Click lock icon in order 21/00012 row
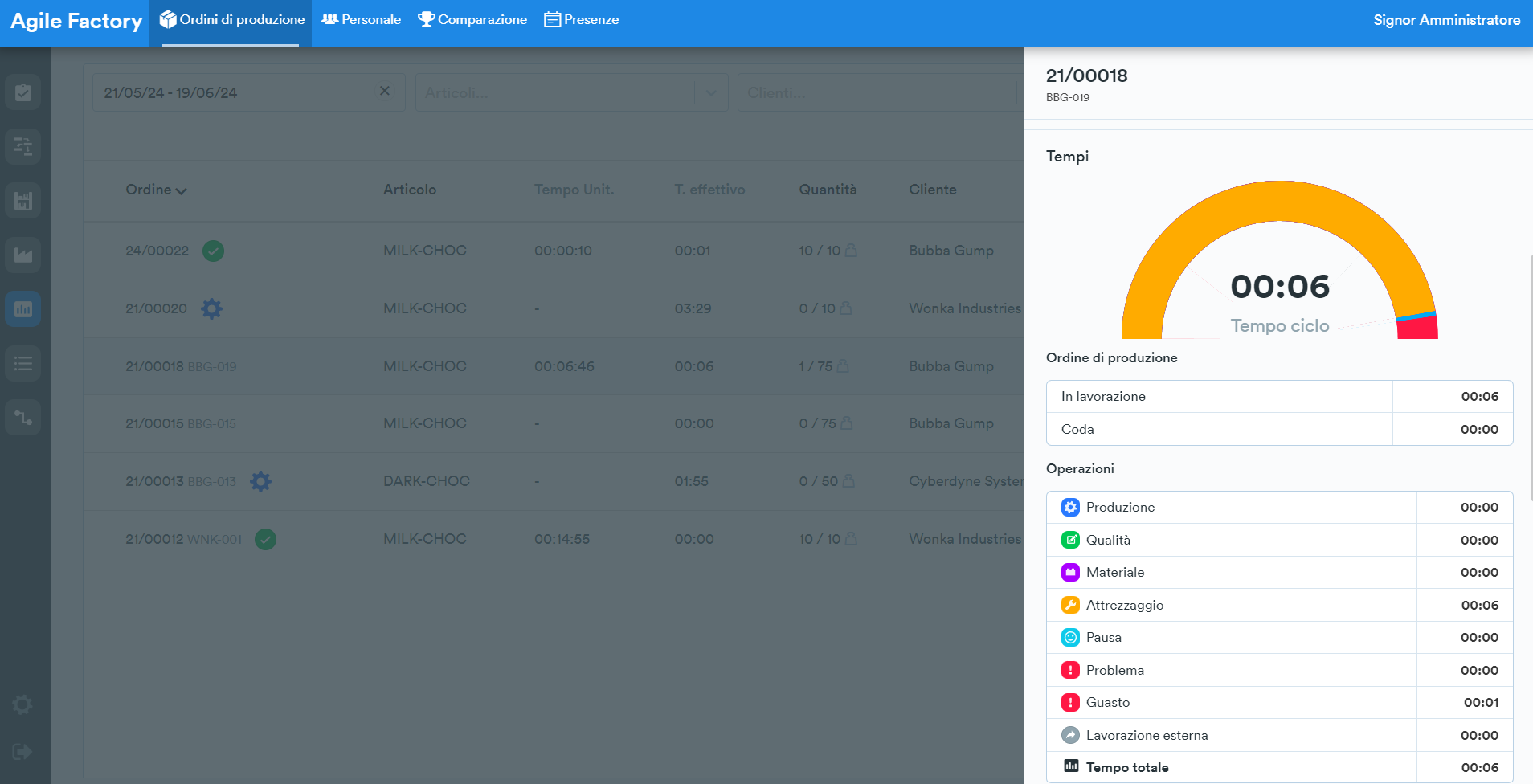Viewport: 1533px width, 784px height. [852, 538]
